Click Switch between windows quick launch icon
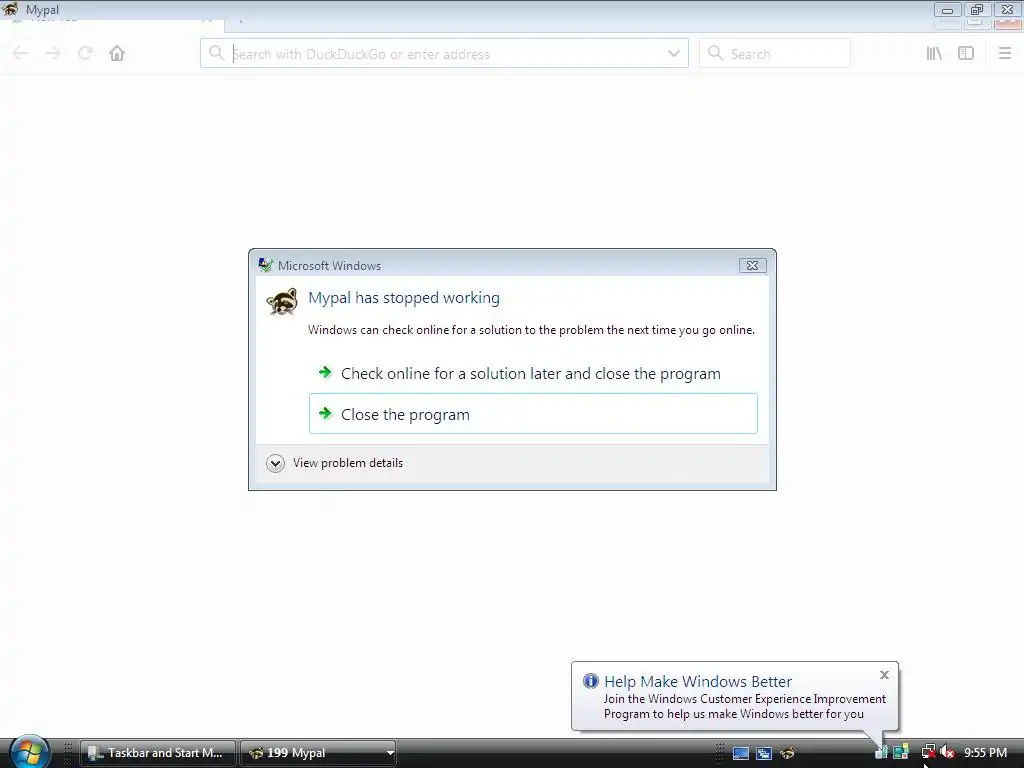 pyautogui.click(x=763, y=753)
